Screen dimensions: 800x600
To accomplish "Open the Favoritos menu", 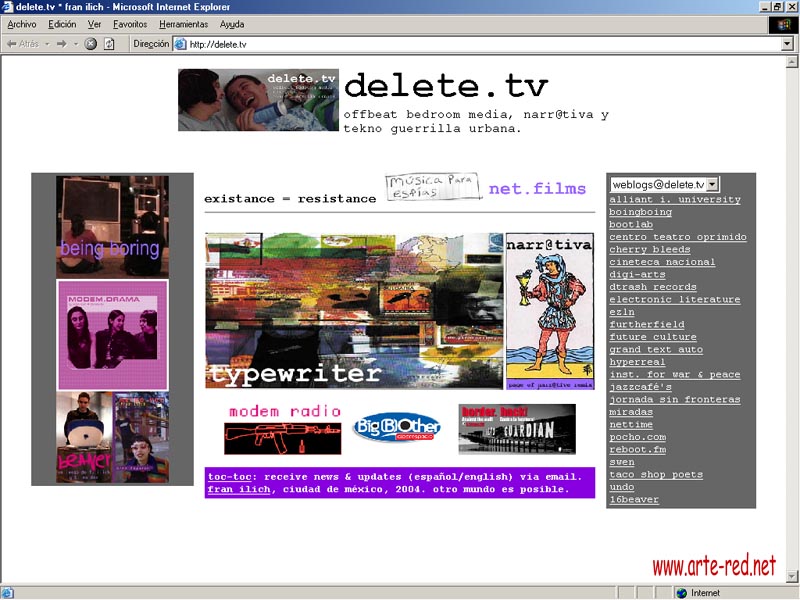I will tap(129, 24).
